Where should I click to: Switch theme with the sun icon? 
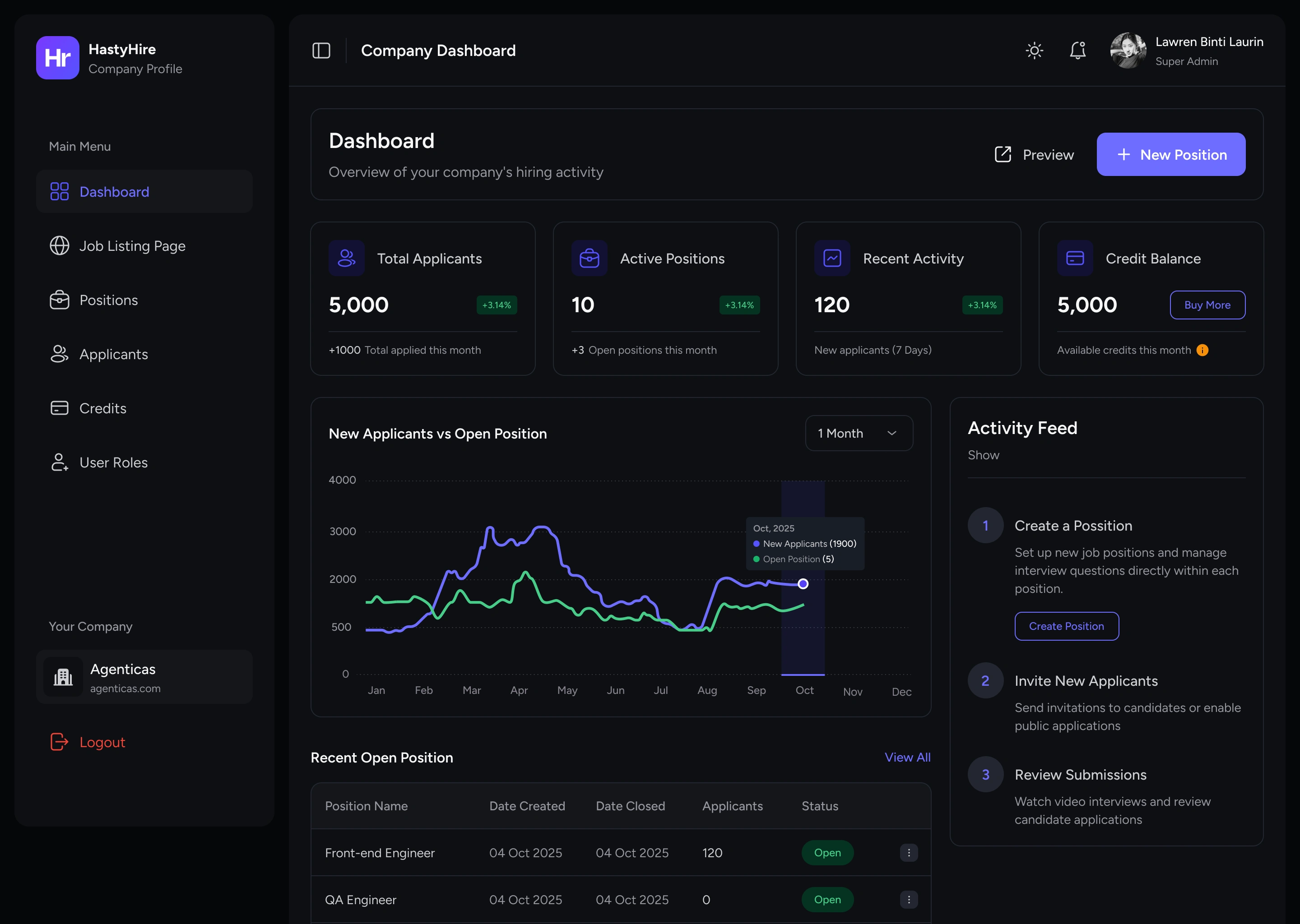click(x=1034, y=51)
